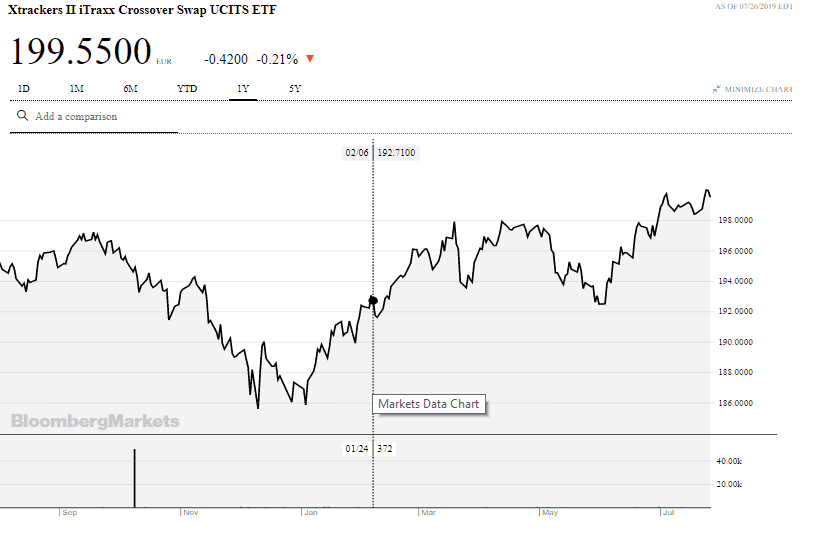Click the collapse arrows icon near Minimize Chart
The width and height of the screenshot is (819, 539).
coord(717,89)
